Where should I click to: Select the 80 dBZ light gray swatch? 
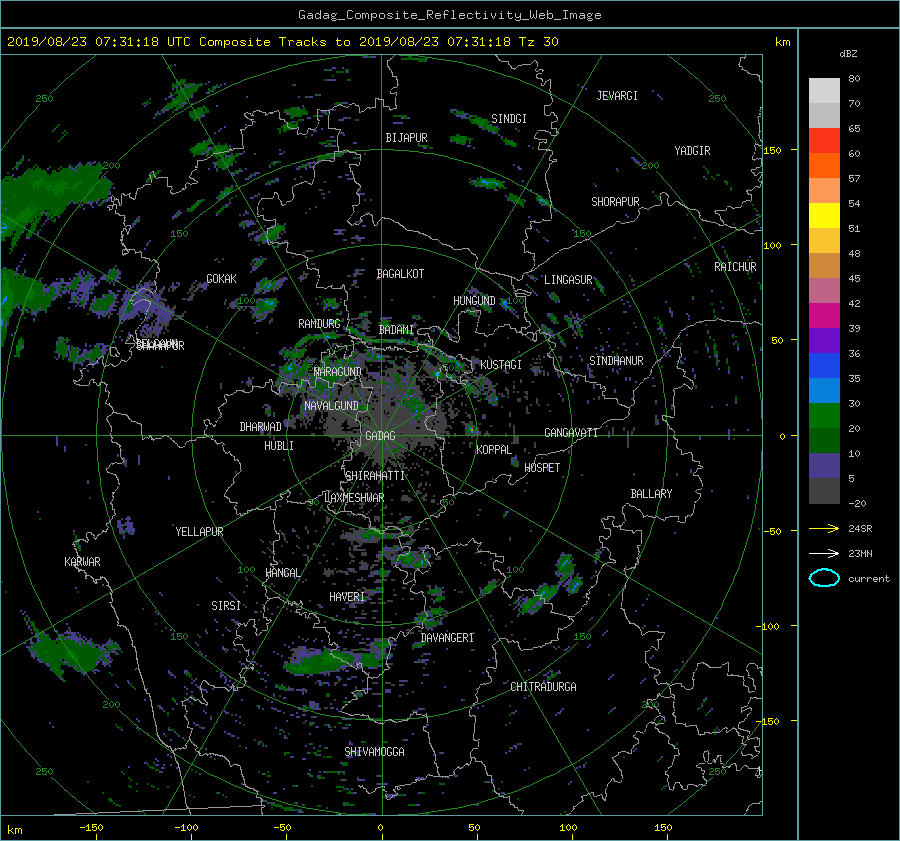tap(824, 90)
